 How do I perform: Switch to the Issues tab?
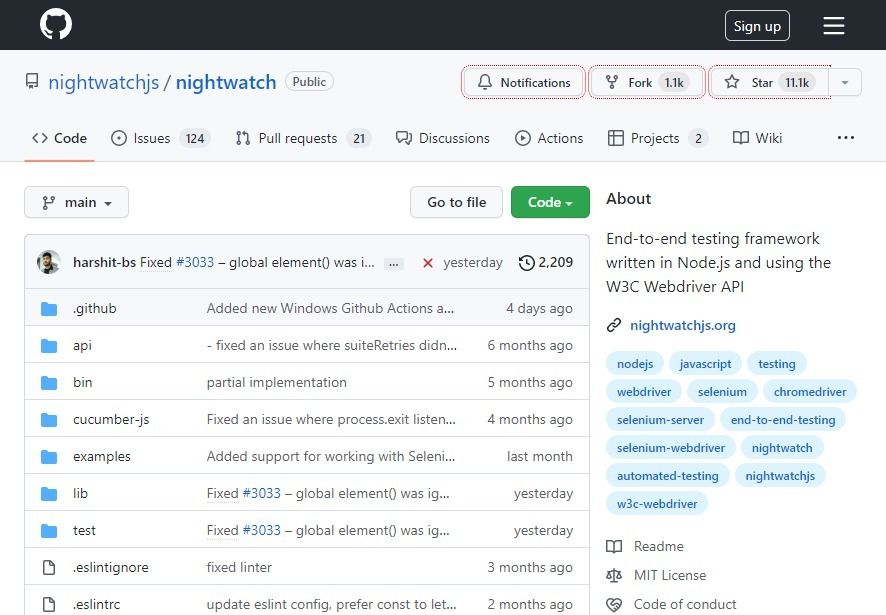(x=160, y=138)
